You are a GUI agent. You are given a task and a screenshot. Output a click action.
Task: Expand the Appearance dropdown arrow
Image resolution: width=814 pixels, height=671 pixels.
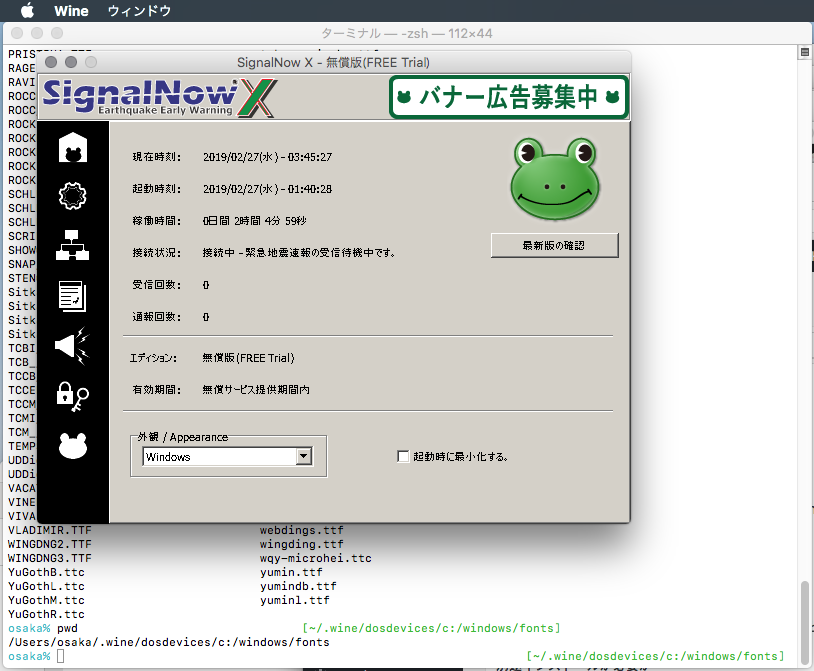point(304,457)
